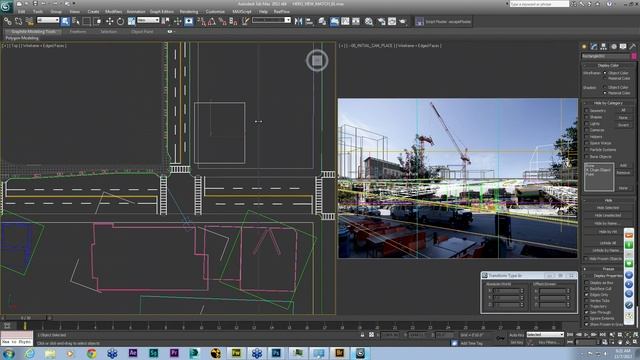Toggle Cameras hide category checkbox

pos(587,130)
